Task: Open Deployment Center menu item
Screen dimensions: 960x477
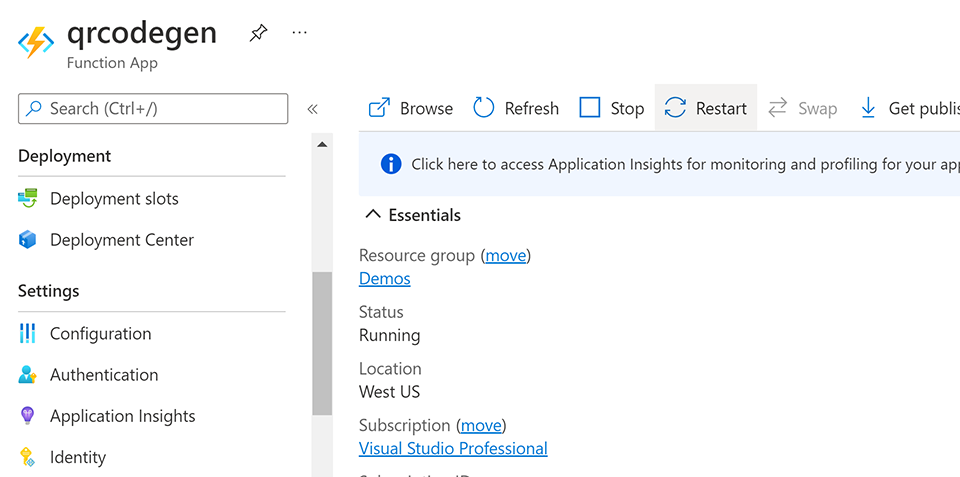Action: pos(122,239)
